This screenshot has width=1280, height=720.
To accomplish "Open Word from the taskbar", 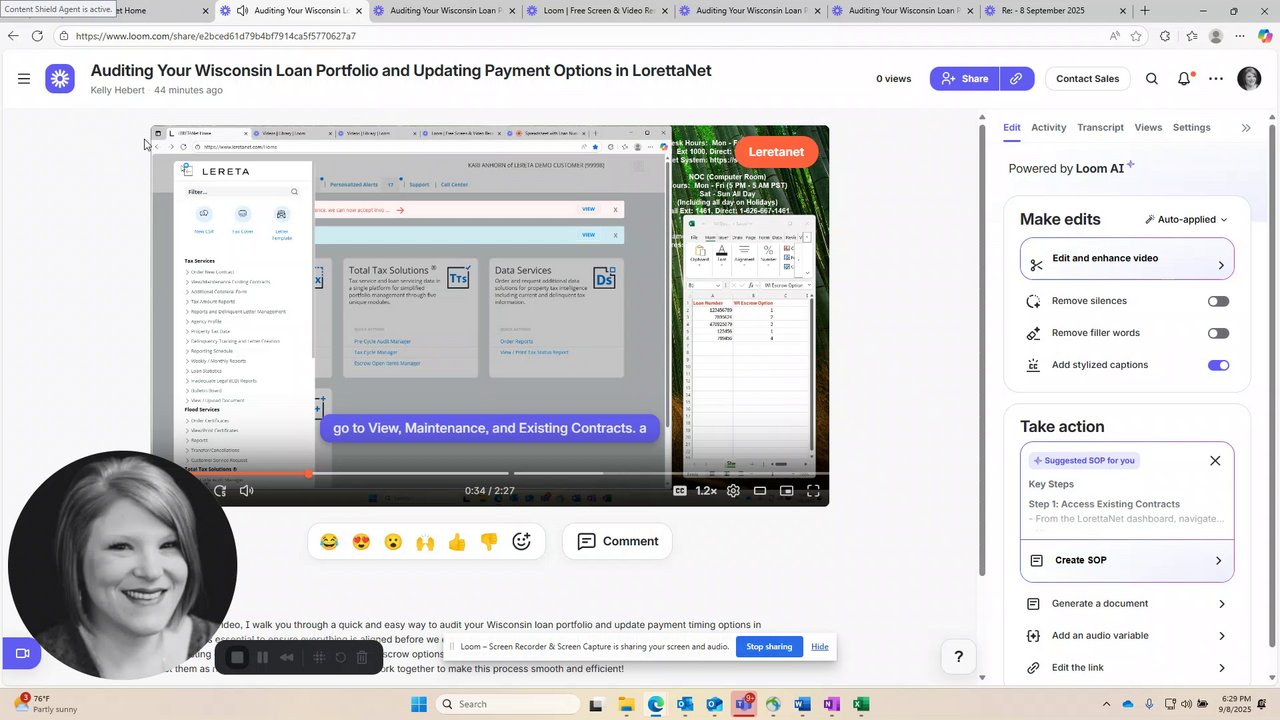I will [802, 705].
